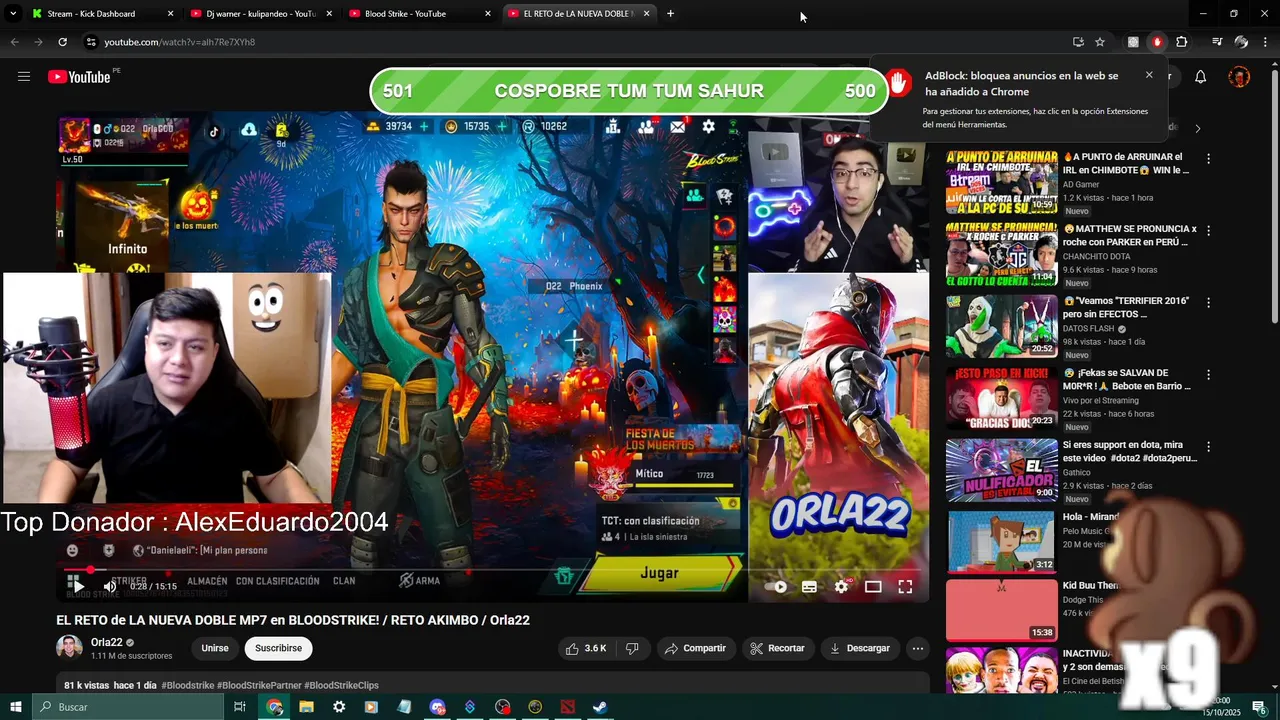Screen dimensions: 1280x720
Task: Select the EL RETO DE LA NUEVA DOBLE tab
Action: click(578, 14)
